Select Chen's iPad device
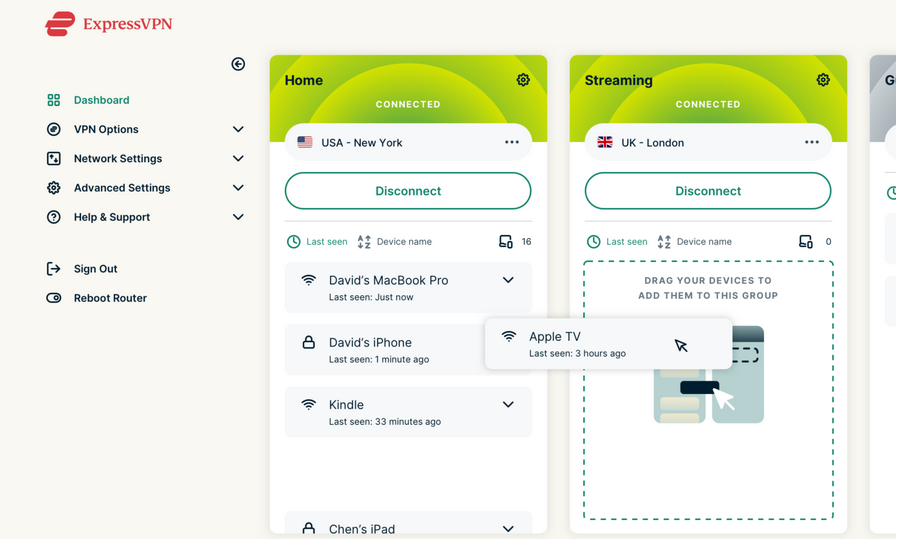 point(408,524)
